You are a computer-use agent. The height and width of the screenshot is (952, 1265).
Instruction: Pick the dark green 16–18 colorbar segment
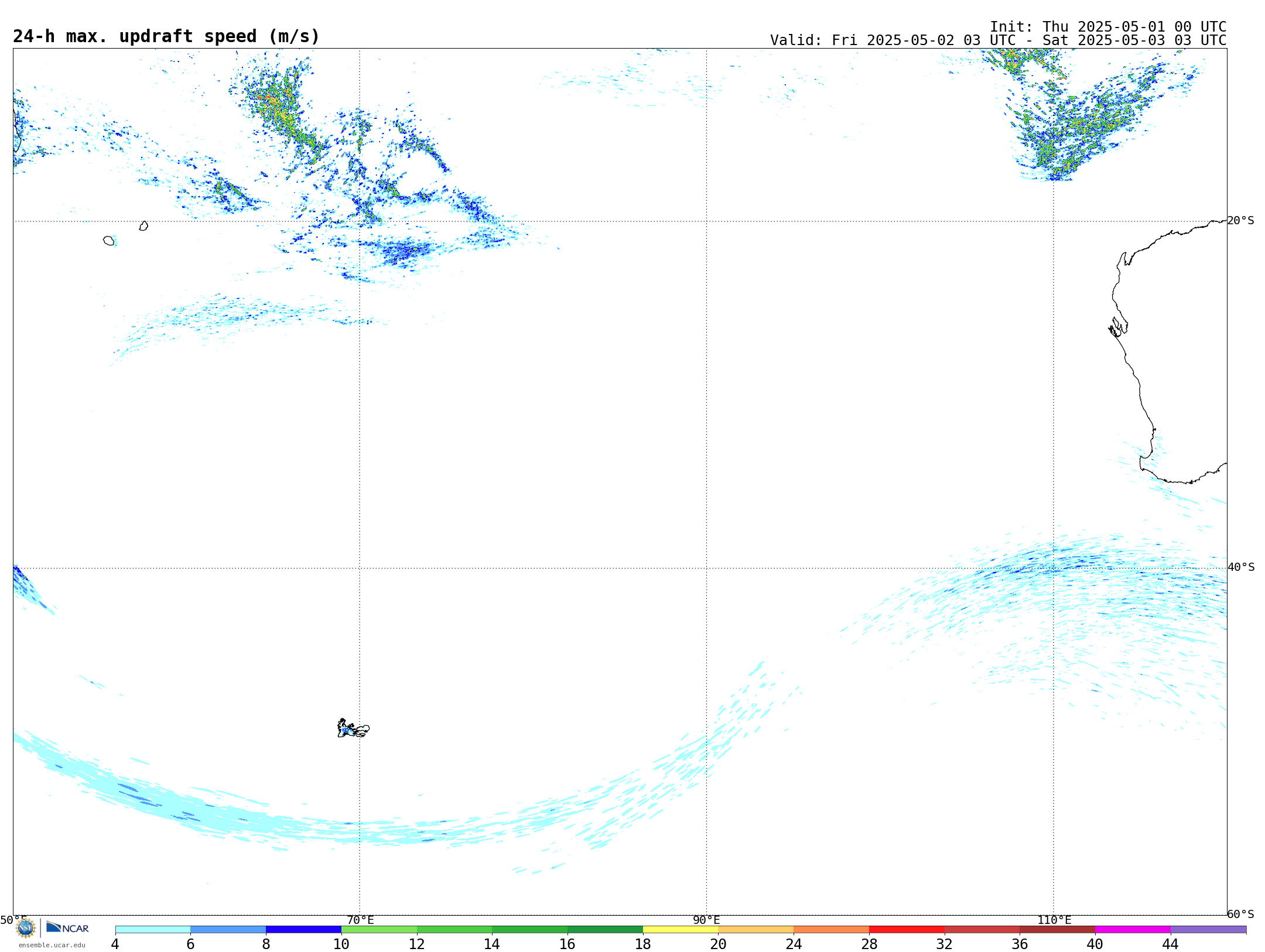[x=605, y=930]
